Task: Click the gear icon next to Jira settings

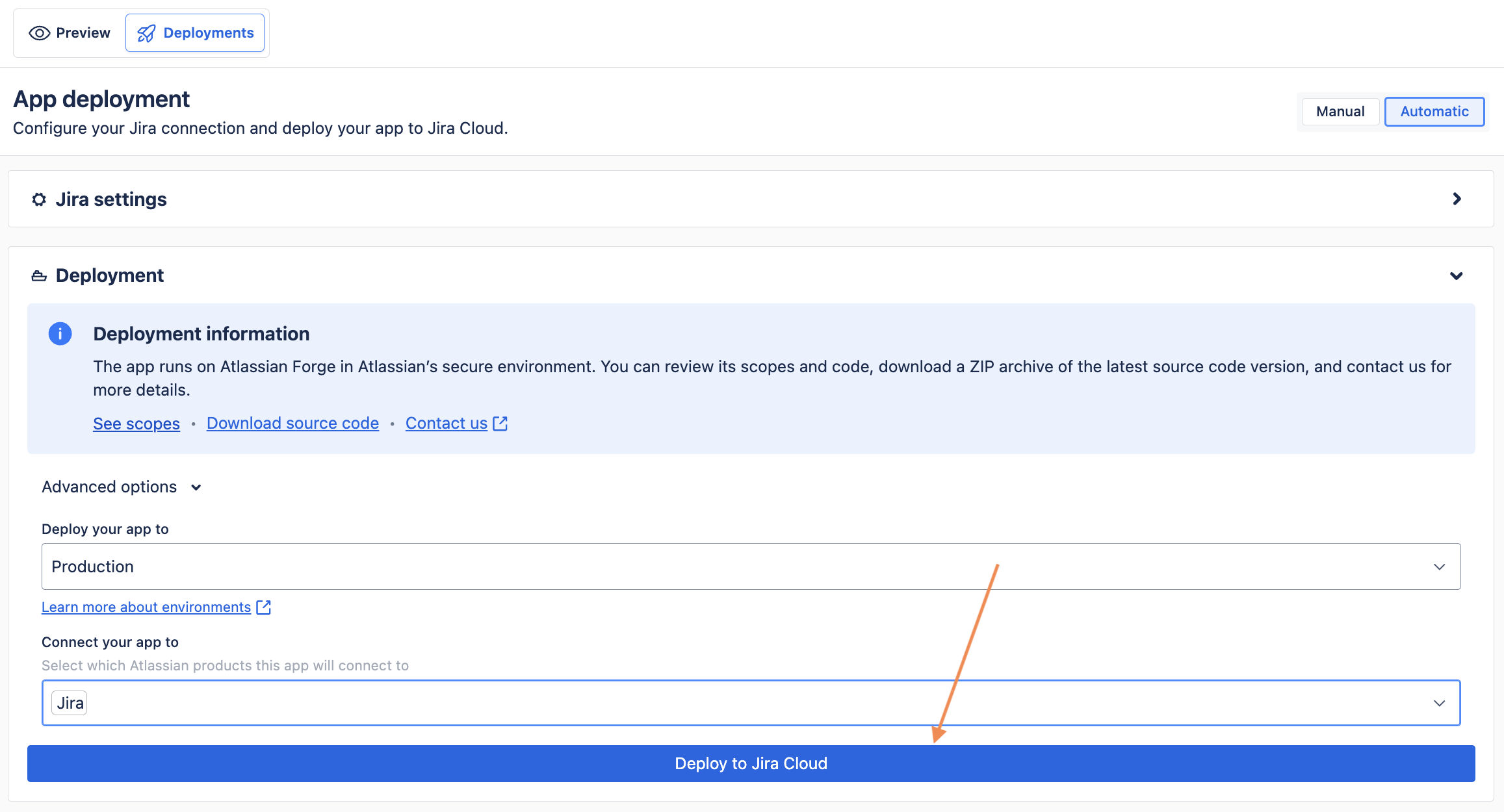Action: tap(39, 199)
